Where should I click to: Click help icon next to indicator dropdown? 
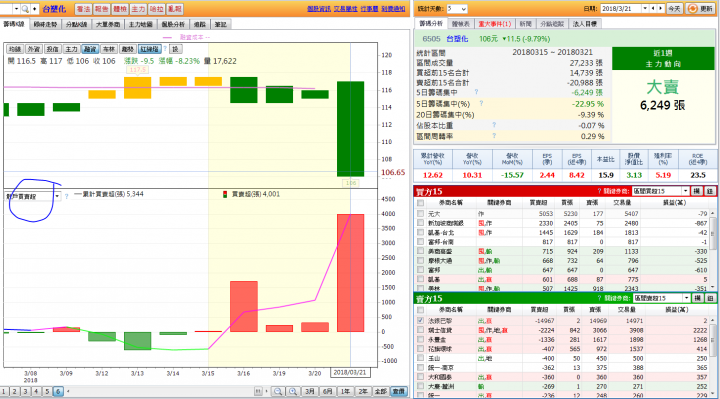click(67, 197)
